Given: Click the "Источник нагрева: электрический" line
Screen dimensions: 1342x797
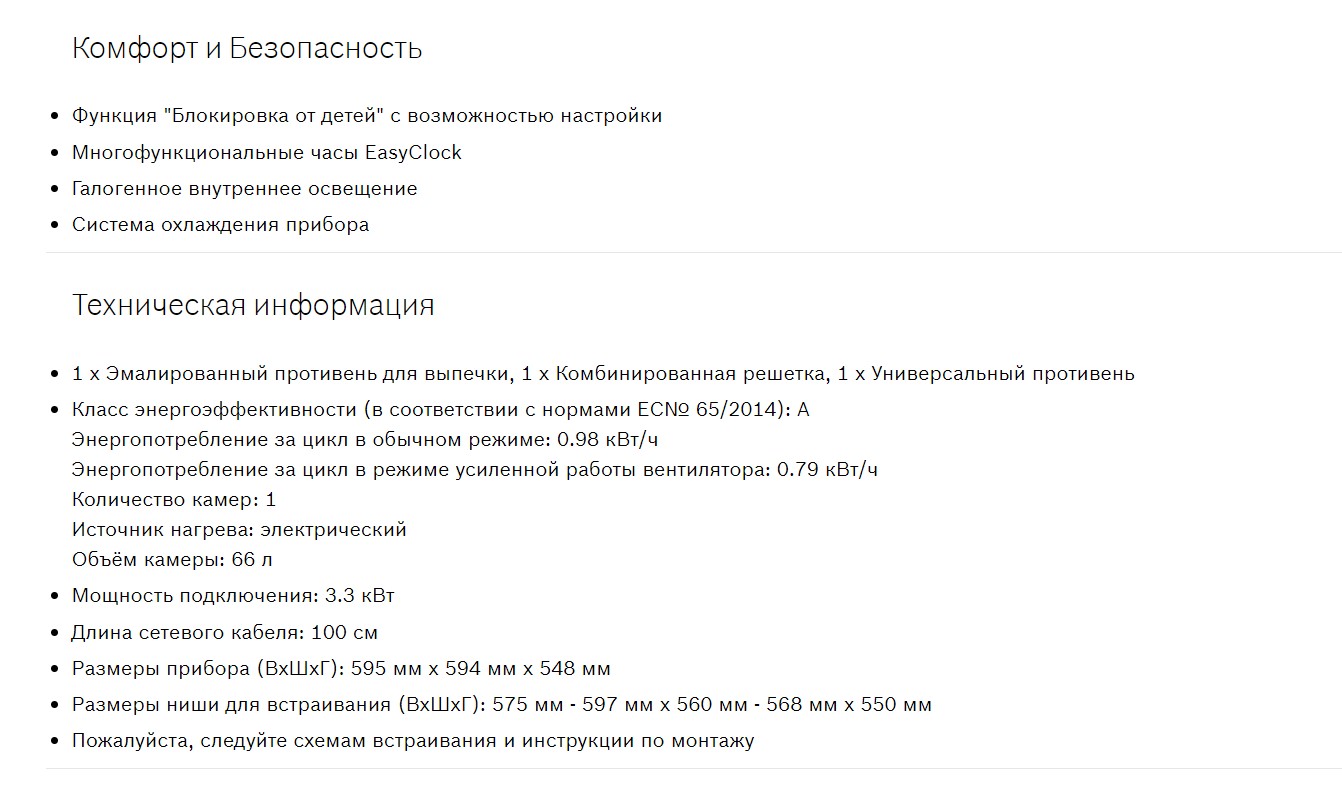Looking at the screenshot, I should [239, 530].
